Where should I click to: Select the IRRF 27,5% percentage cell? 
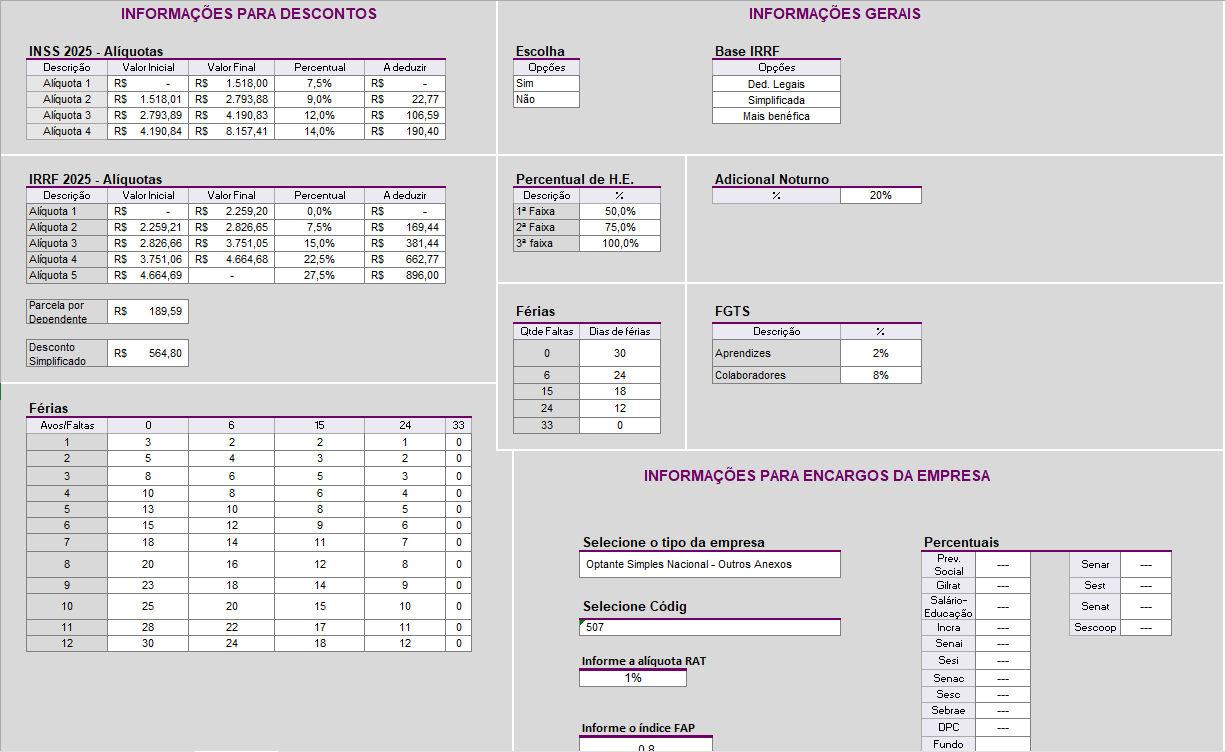coord(320,275)
